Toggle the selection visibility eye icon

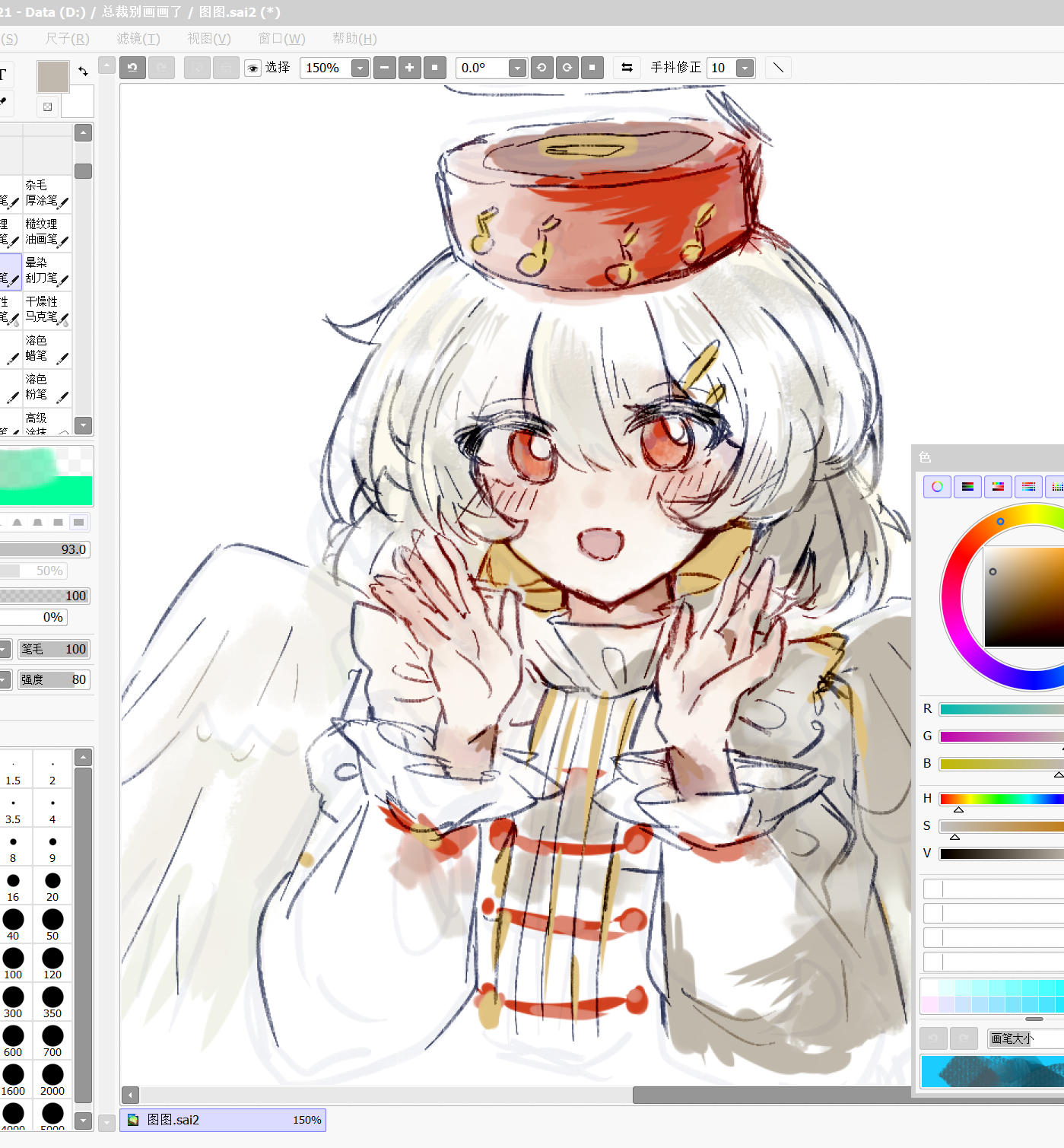click(253, 68)
